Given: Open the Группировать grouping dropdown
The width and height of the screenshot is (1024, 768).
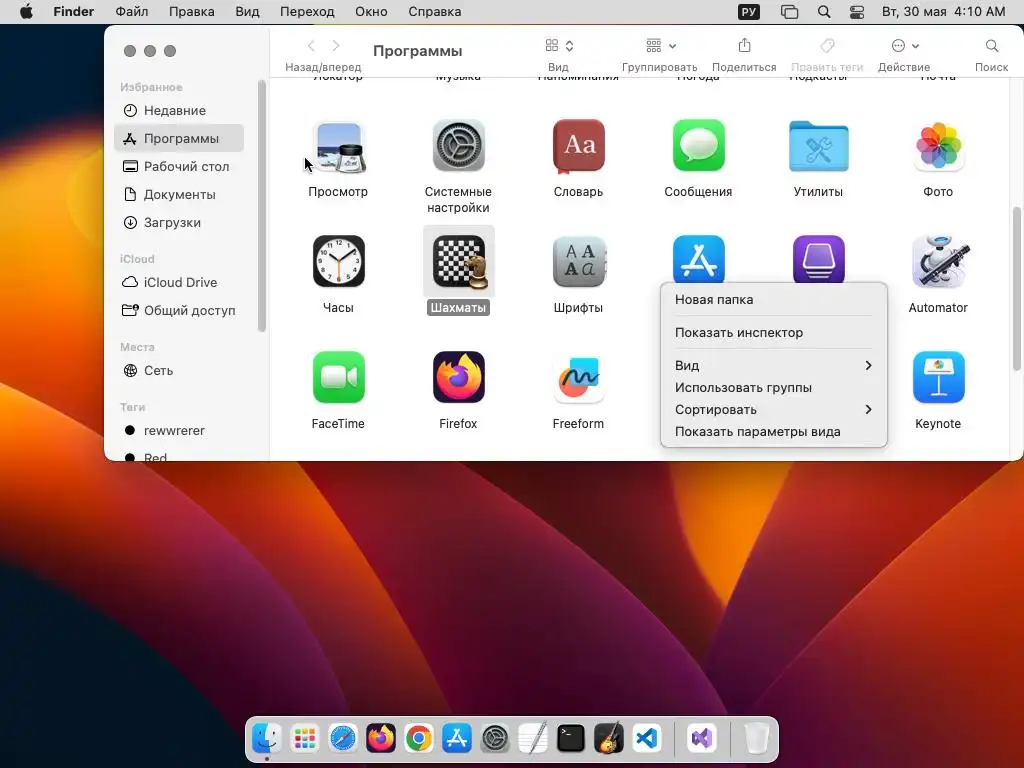Looking at the screenshot, I should pos(660,46).
